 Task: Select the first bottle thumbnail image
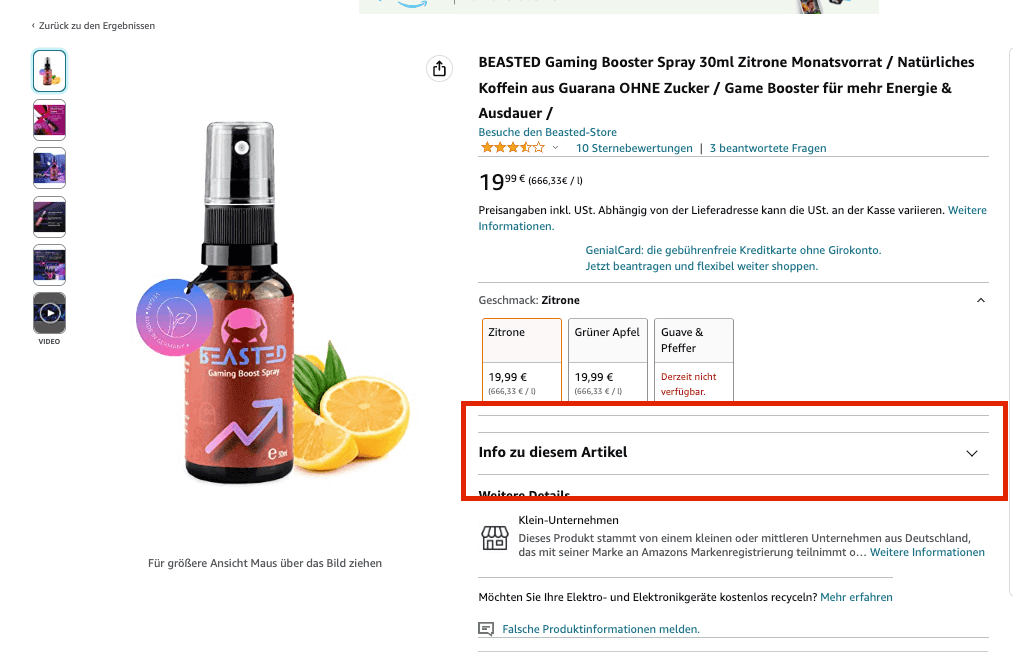(x=49, y=71)
